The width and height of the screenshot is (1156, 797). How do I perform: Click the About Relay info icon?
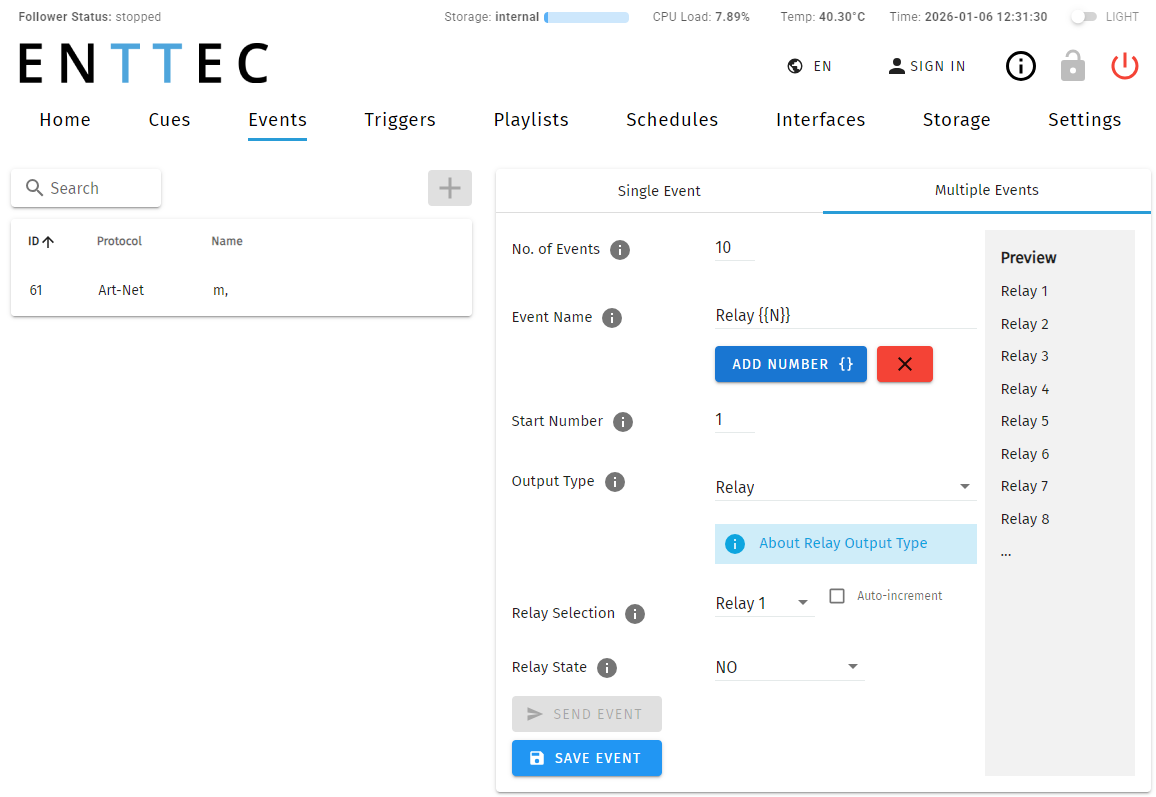pyautogui.click(x=735, y=544)
